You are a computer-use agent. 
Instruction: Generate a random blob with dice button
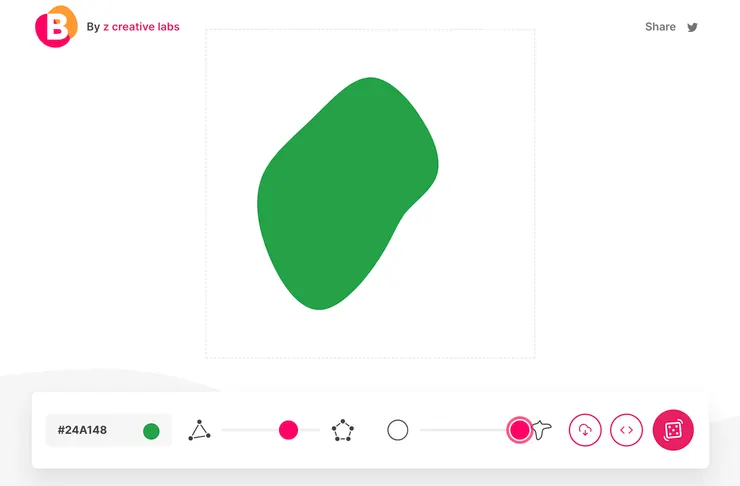tap(673, 430)
